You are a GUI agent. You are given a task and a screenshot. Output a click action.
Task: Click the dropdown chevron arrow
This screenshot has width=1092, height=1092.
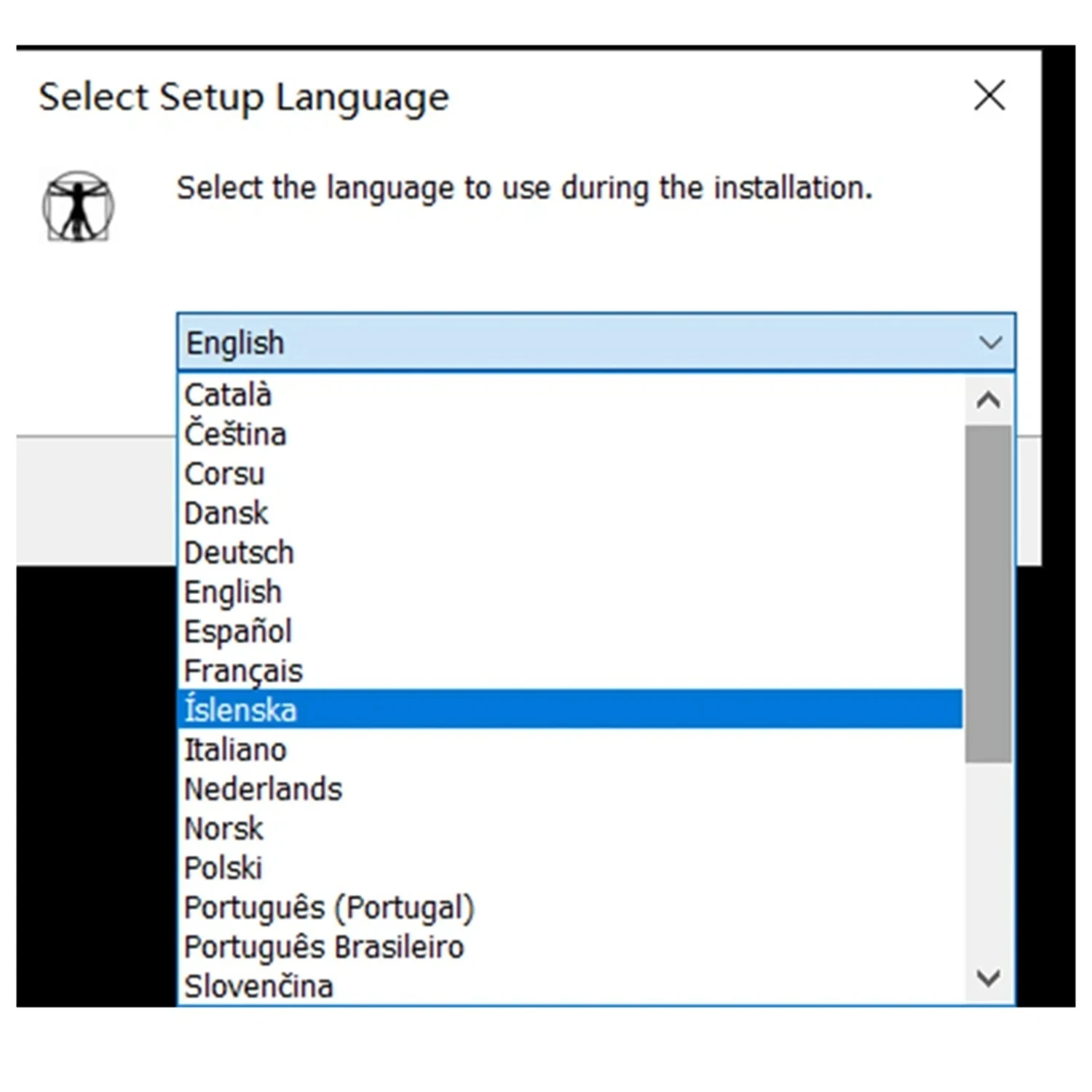click(990, 342)
